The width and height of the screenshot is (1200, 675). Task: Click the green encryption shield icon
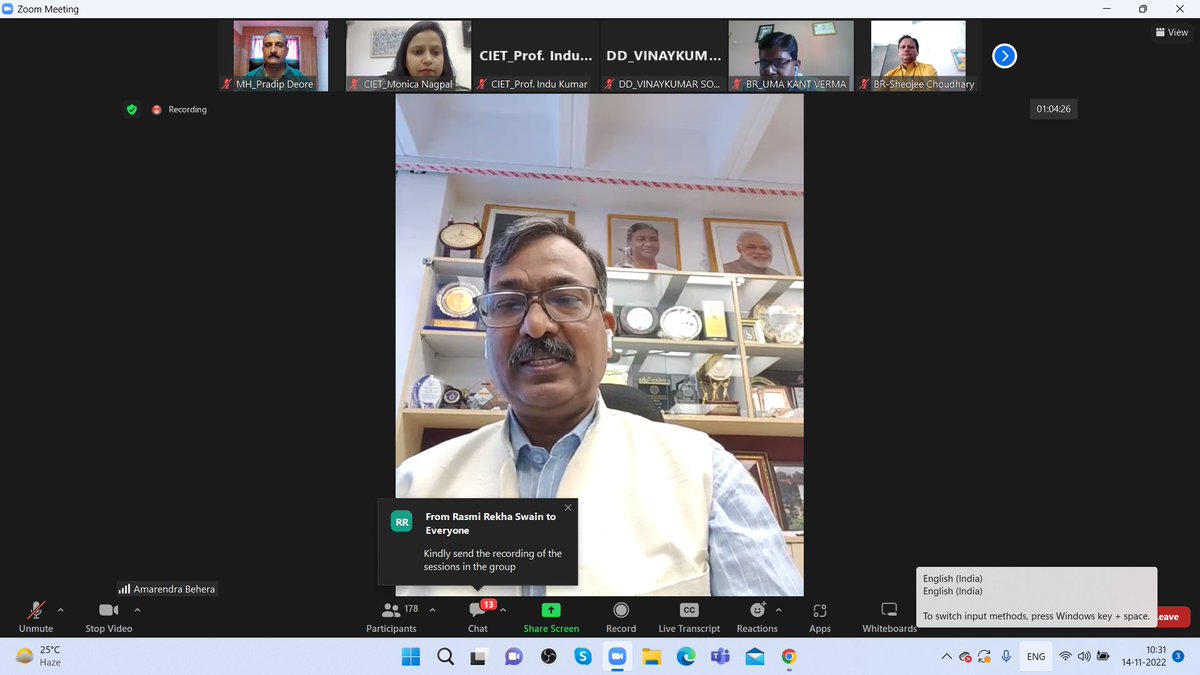[131, 109]
